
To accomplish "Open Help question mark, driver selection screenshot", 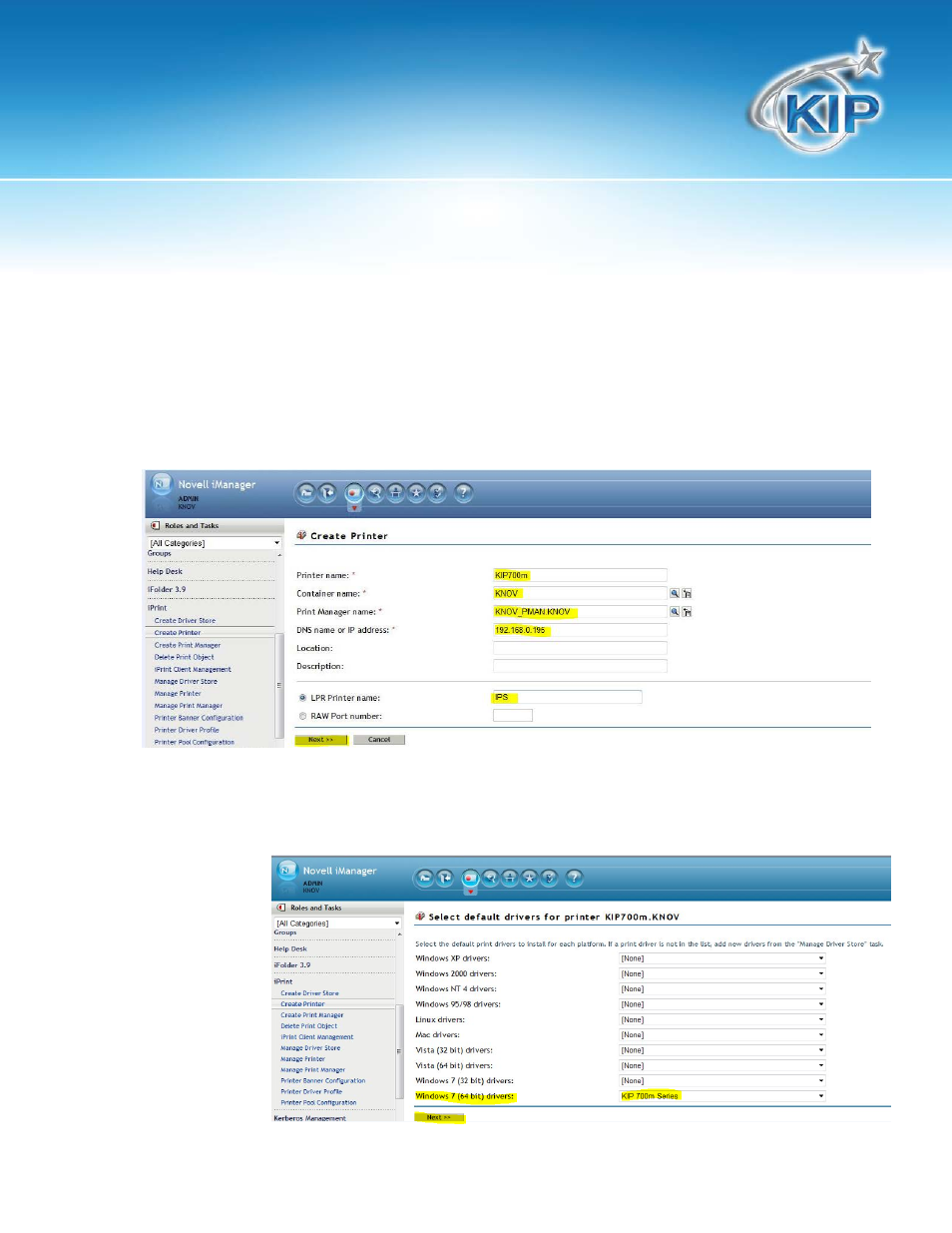I will click(574, 878).
